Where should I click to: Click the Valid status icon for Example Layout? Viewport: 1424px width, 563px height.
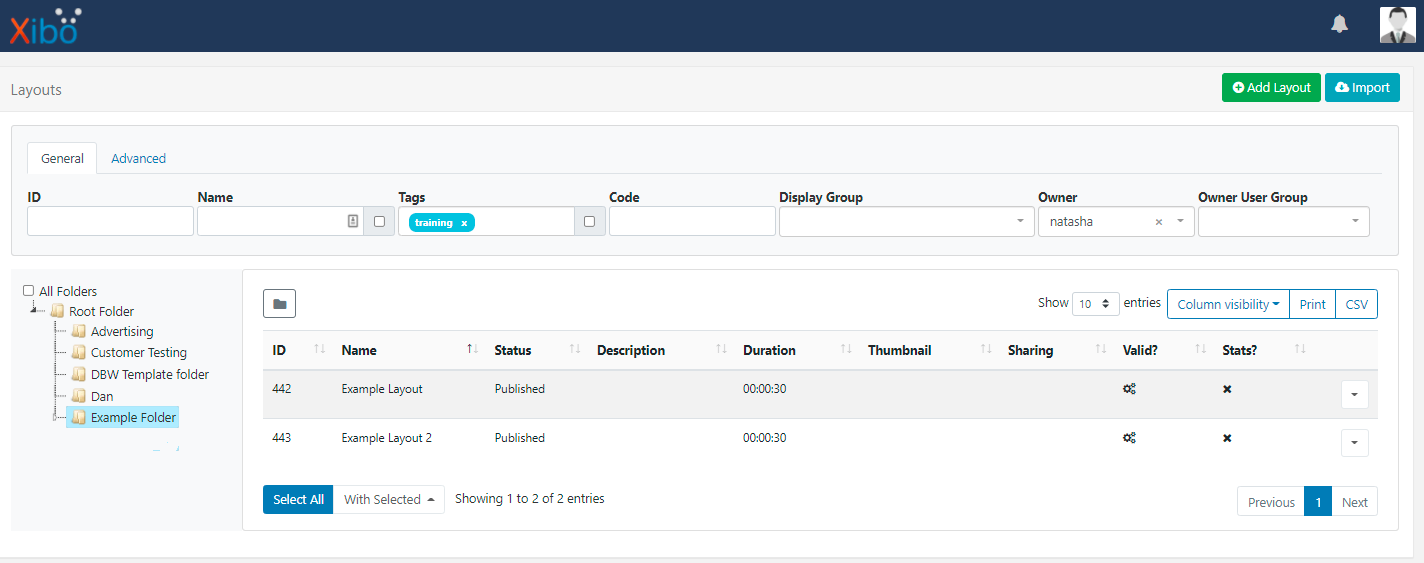click(x=1129, y=389)
